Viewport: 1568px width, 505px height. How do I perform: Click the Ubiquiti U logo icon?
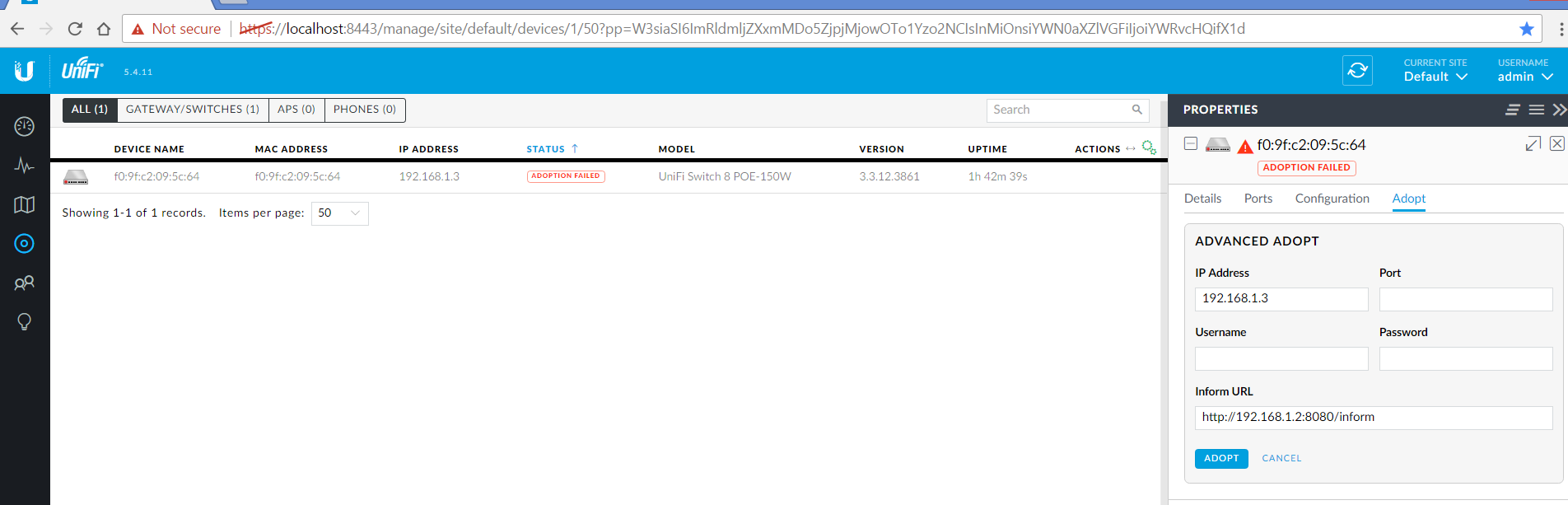click(25, 71)
